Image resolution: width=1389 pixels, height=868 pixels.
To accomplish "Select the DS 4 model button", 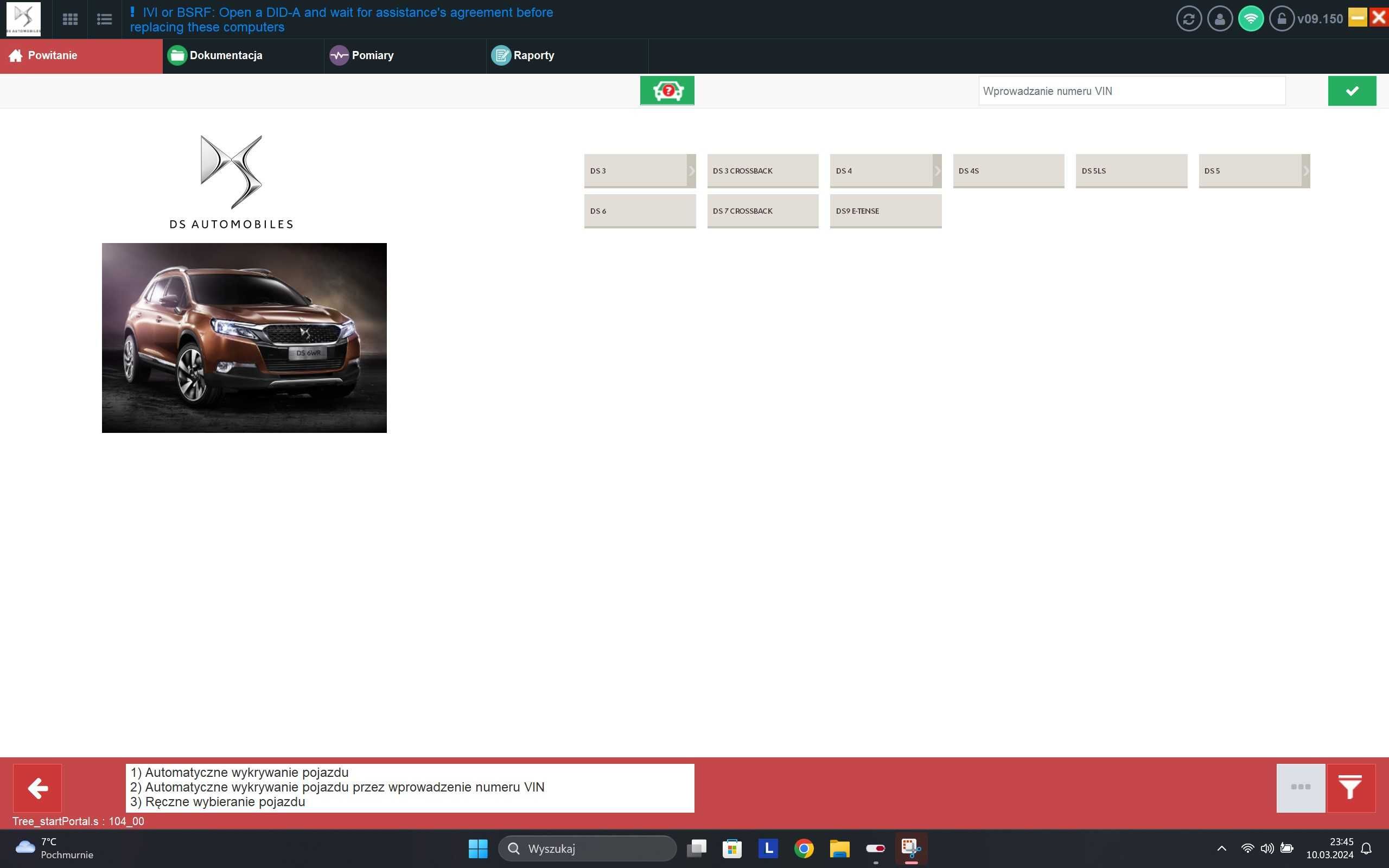I will pyautogui.click(x=881, y=171).
